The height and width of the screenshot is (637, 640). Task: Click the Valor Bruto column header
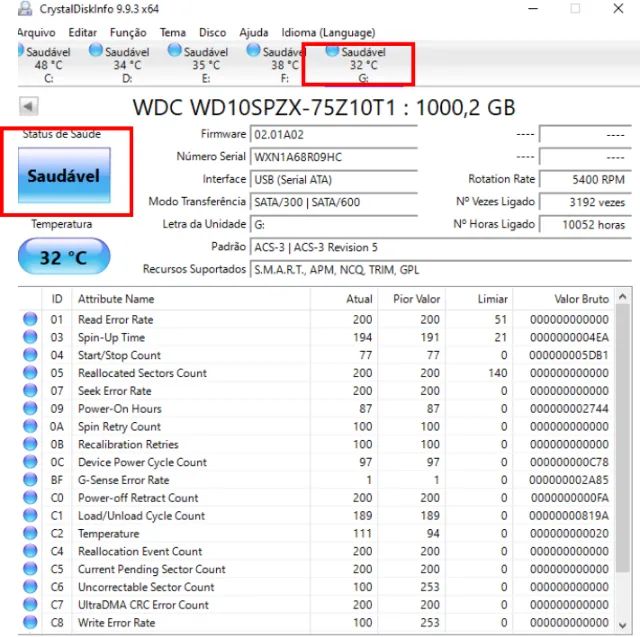click(x=564, y=298)
